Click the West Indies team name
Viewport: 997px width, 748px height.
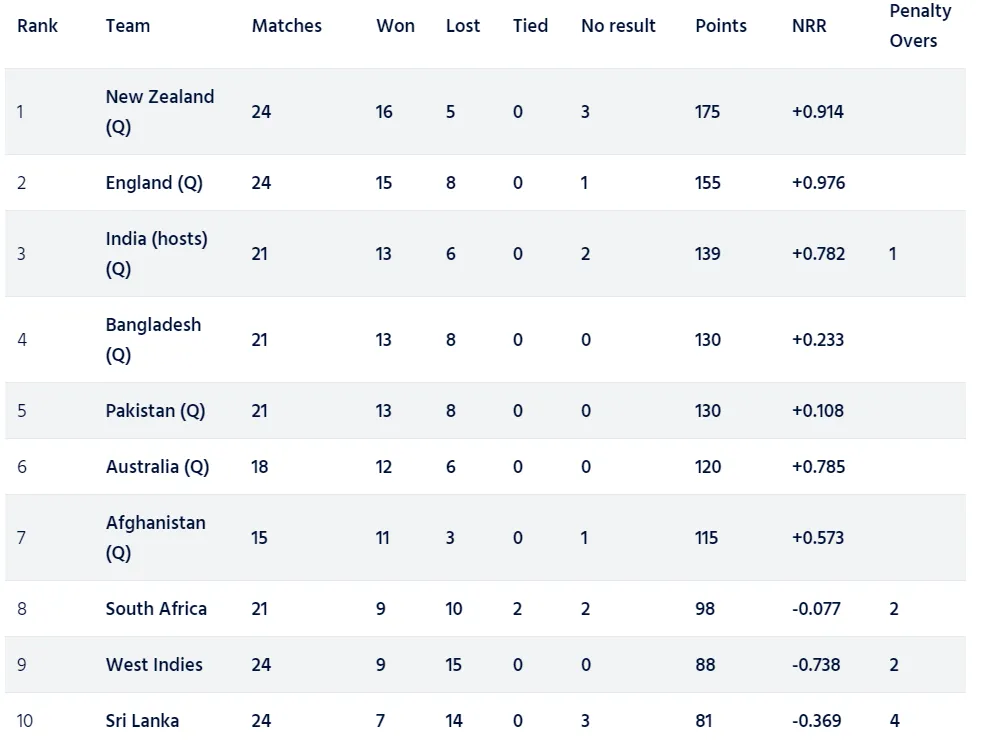(154, 665)
